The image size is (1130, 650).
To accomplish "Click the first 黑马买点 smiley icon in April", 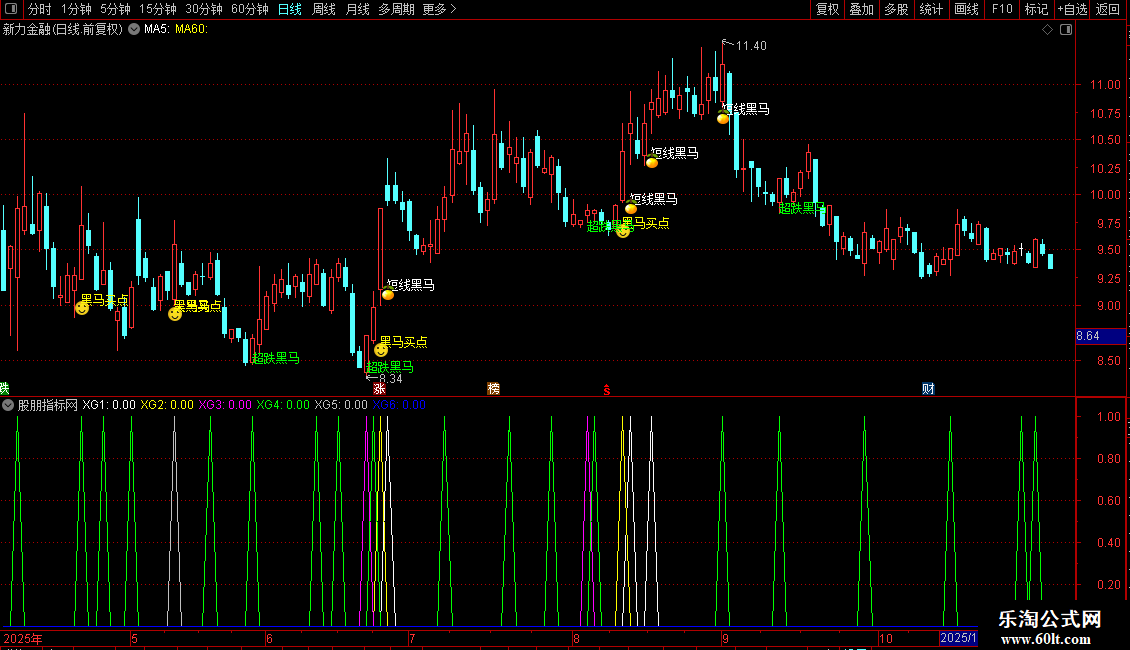I will 82,308.
